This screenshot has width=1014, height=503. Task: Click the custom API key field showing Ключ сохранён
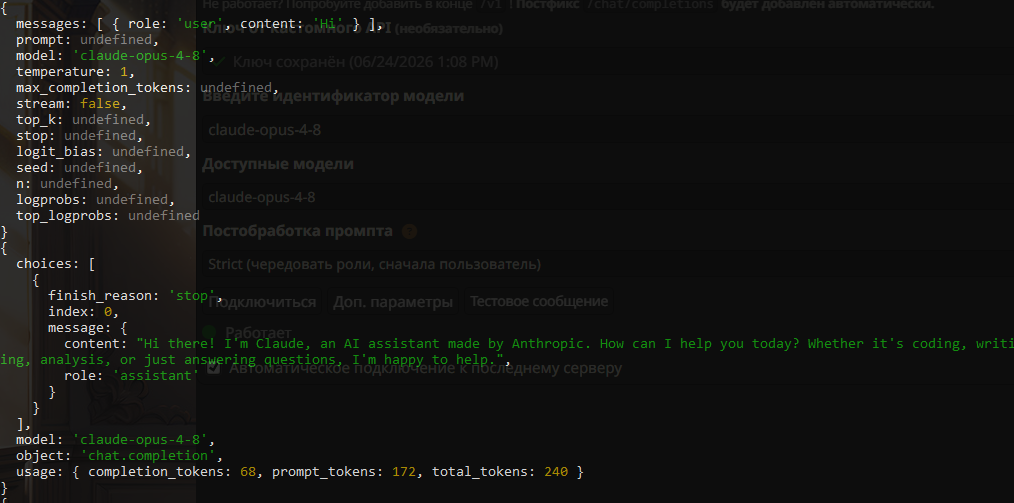coord(608,62)
